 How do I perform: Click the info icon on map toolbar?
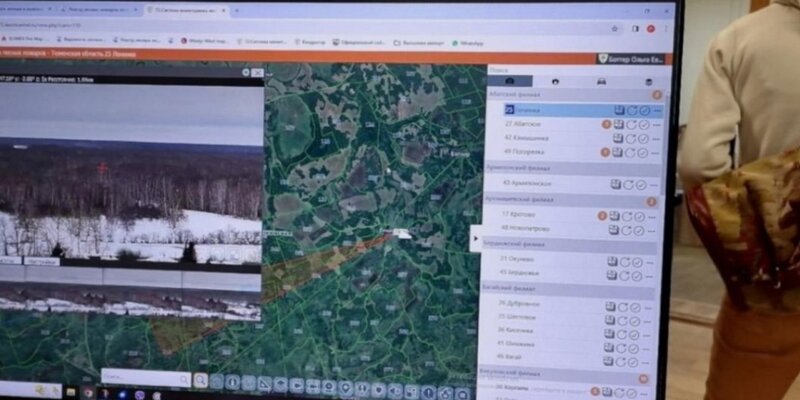tap(233, 382)
